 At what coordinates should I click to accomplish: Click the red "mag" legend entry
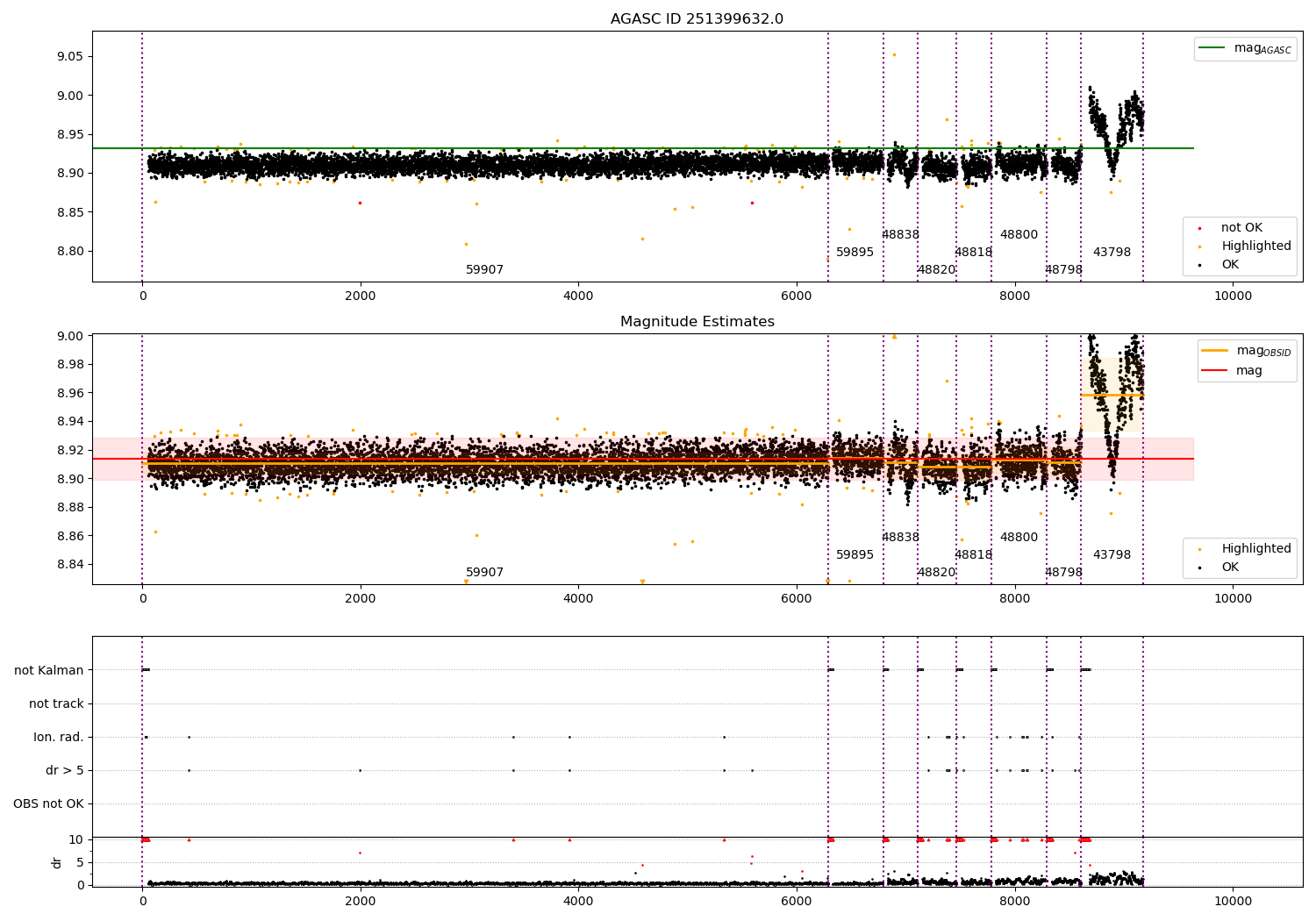click(x=1248, y=370)
